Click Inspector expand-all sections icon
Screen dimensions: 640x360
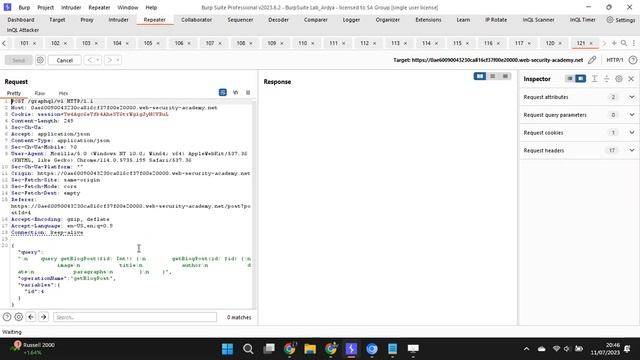594,78
